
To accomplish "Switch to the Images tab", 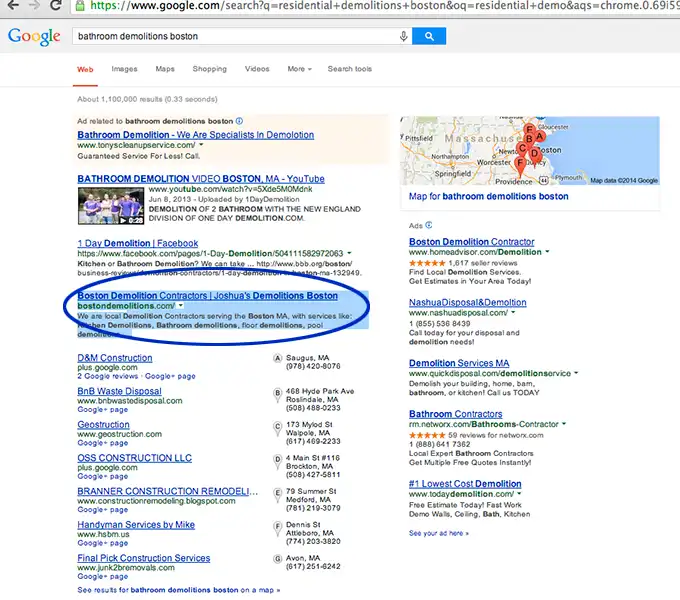I will [124, 69].
